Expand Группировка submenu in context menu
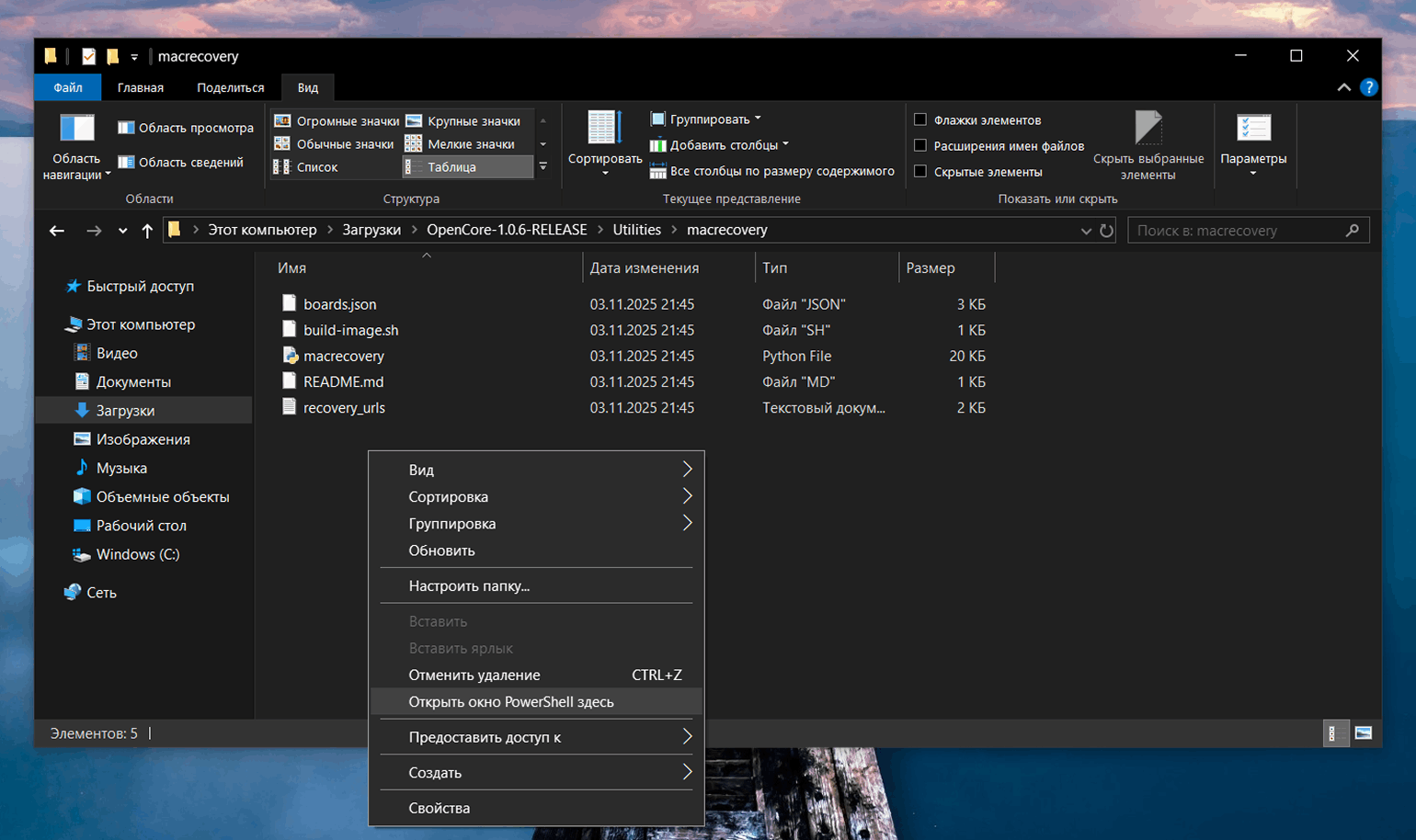The image size is (1416, 840). click(536, 523)
